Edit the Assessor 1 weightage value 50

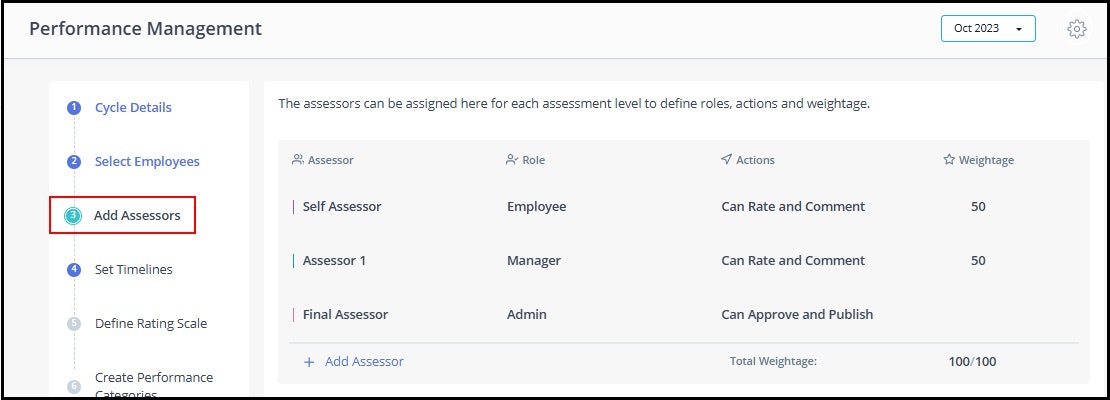(x=978, y=261)
